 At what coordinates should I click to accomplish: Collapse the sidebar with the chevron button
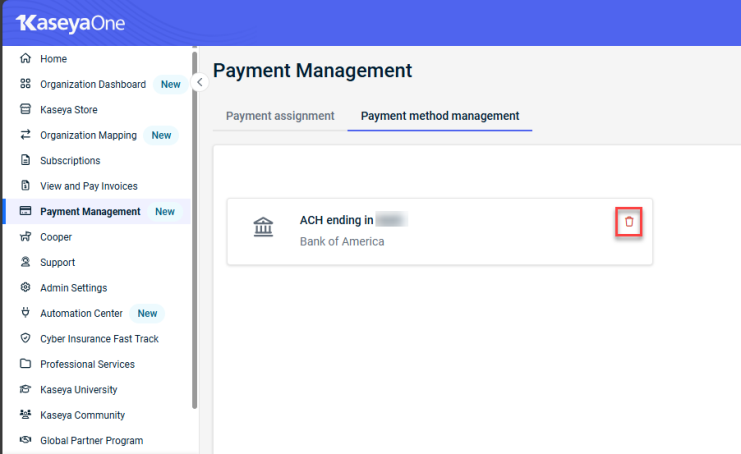coord(200,82)
